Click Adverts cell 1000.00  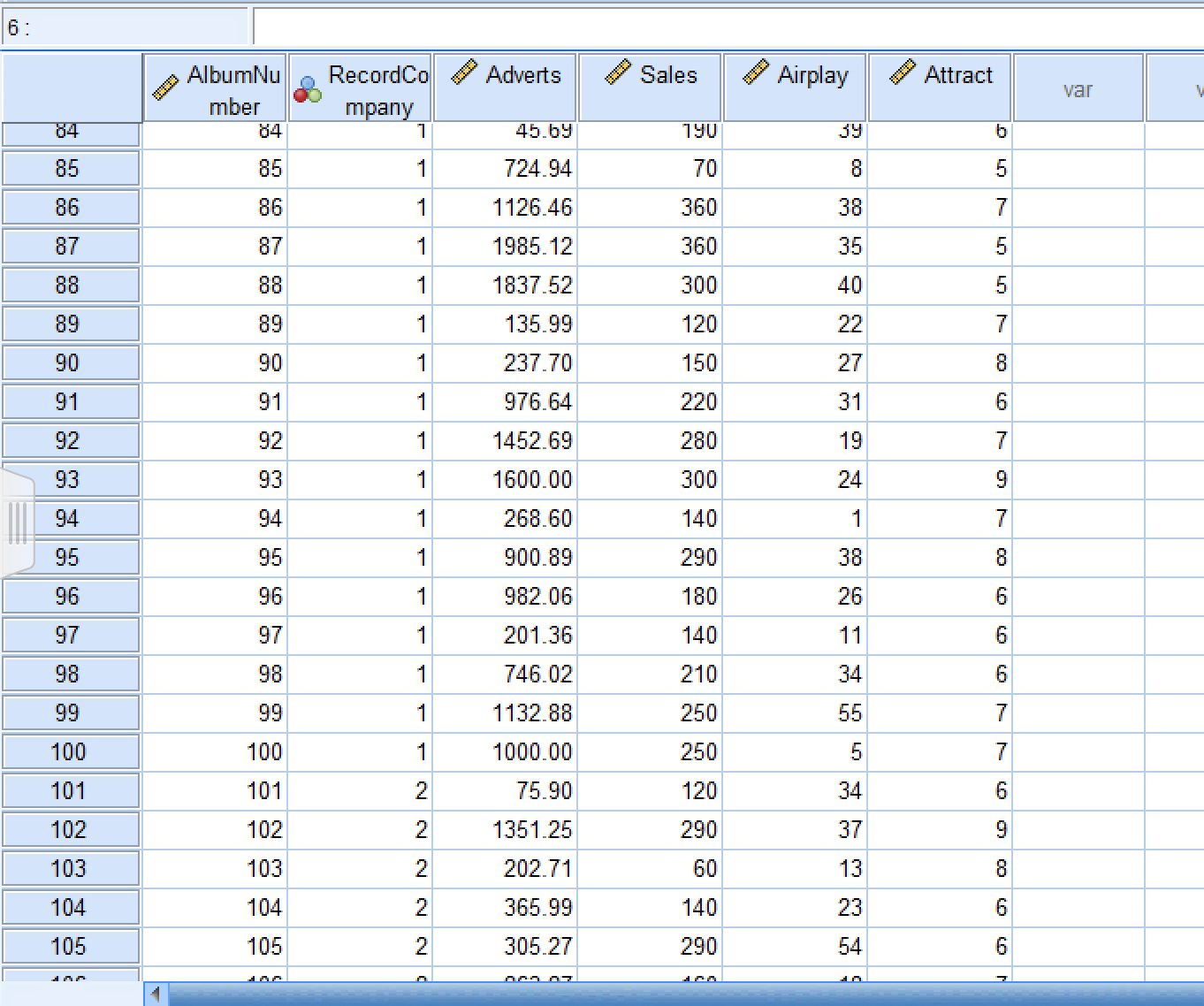pos(505,751)
